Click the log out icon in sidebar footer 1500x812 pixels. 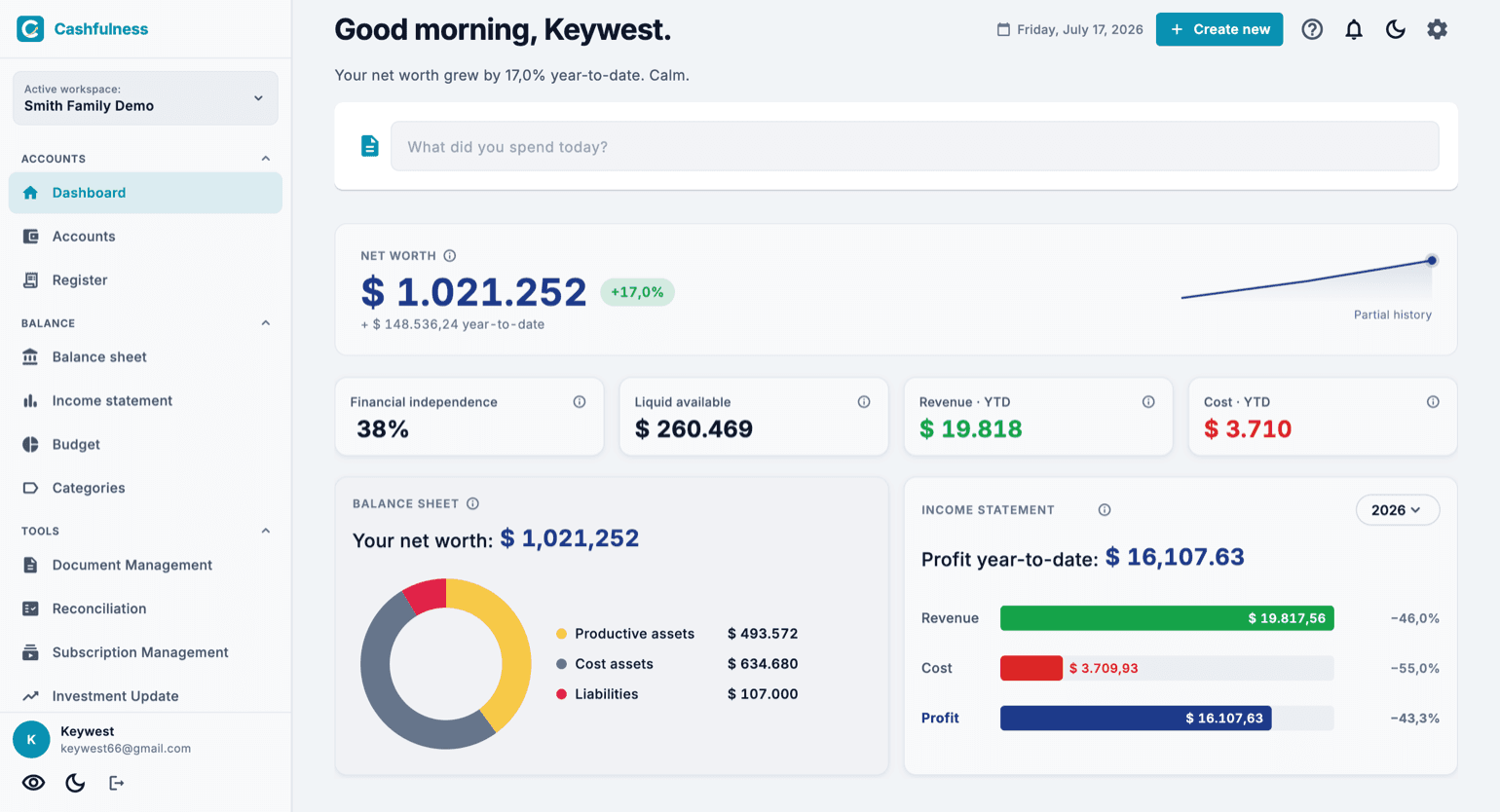click(116, 783)
